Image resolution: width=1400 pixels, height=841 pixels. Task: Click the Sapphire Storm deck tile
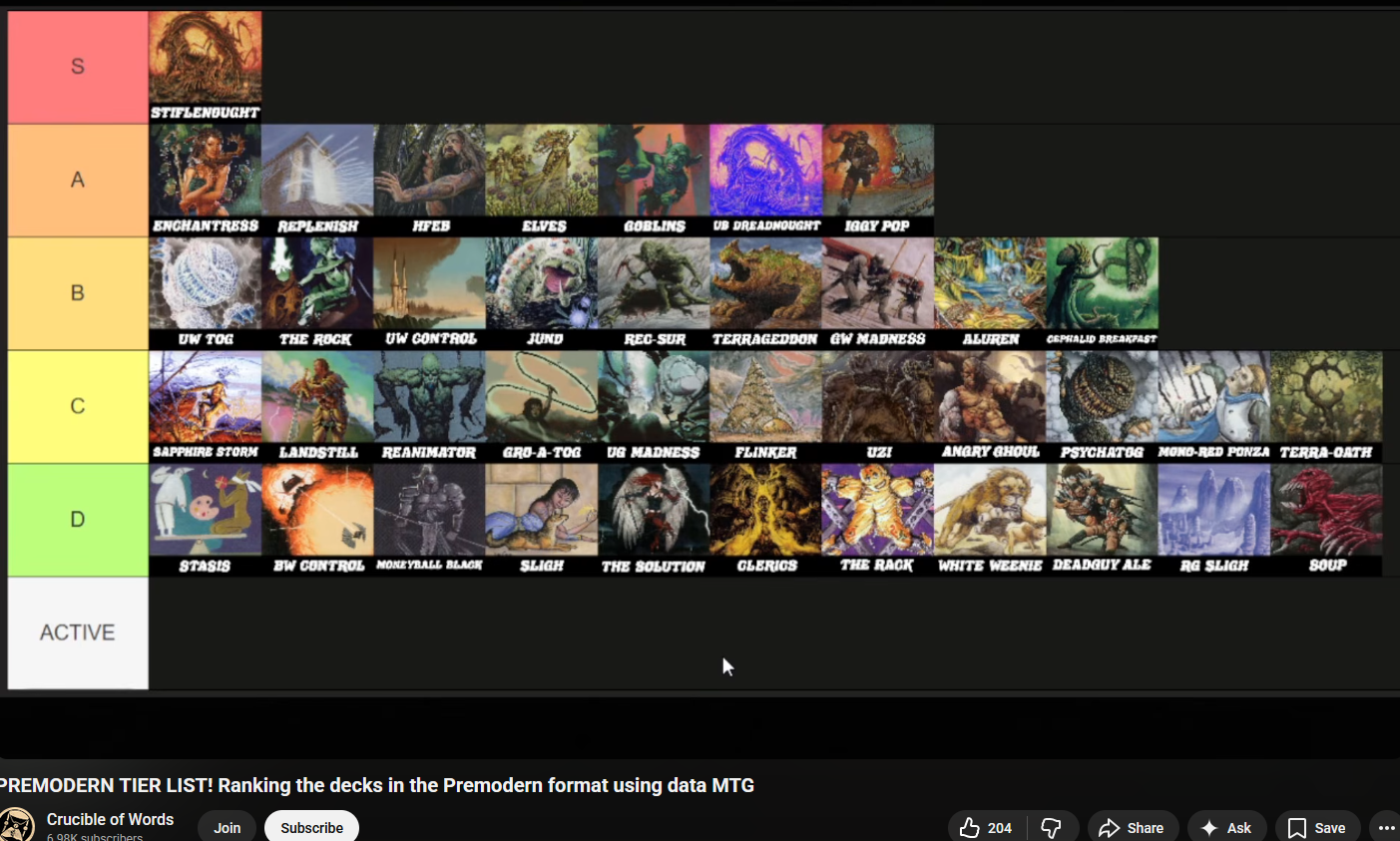point(206,407)
